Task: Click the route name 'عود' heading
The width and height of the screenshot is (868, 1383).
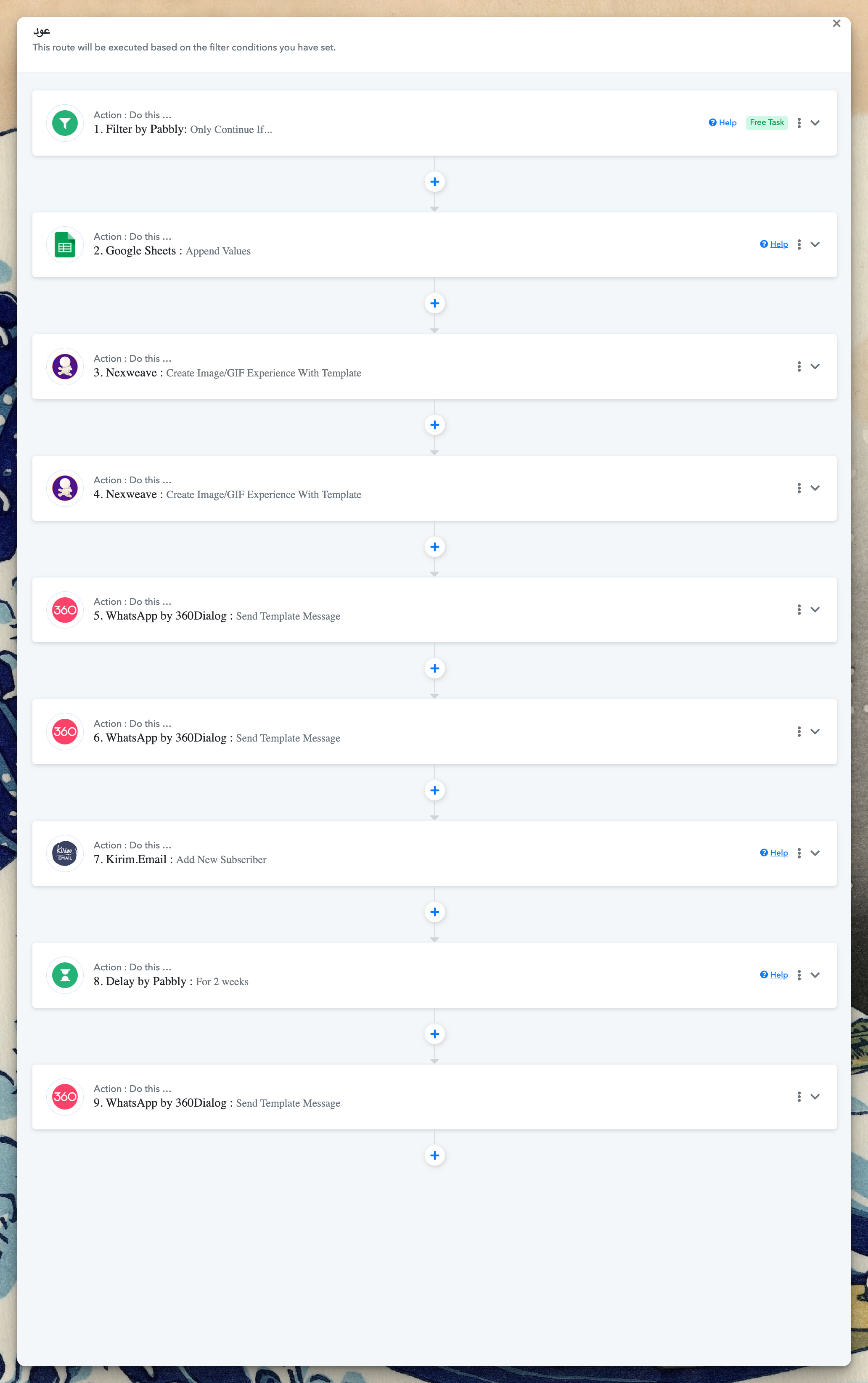Action: (x=41, y=30)
